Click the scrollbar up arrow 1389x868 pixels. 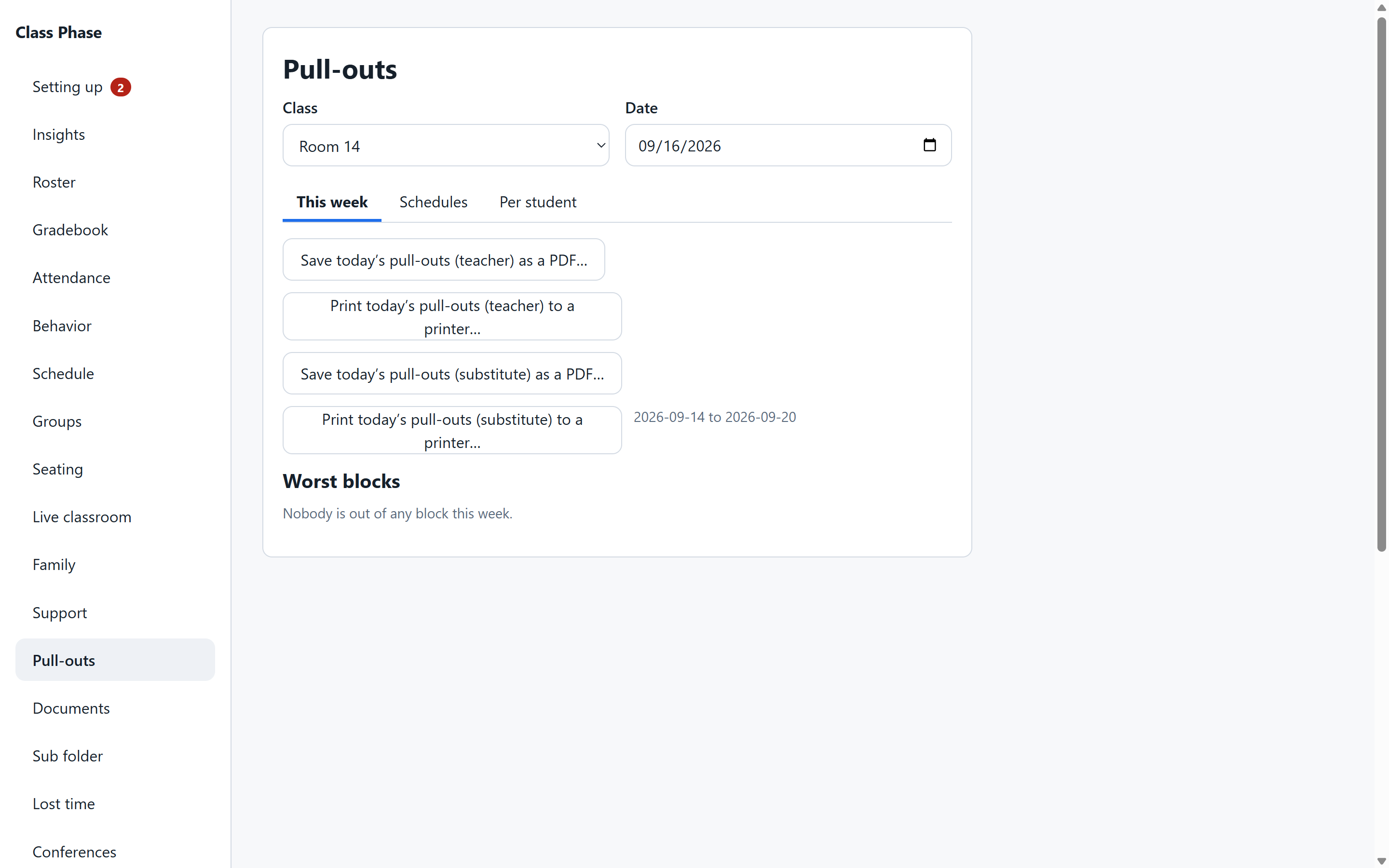coord(1382,7)
